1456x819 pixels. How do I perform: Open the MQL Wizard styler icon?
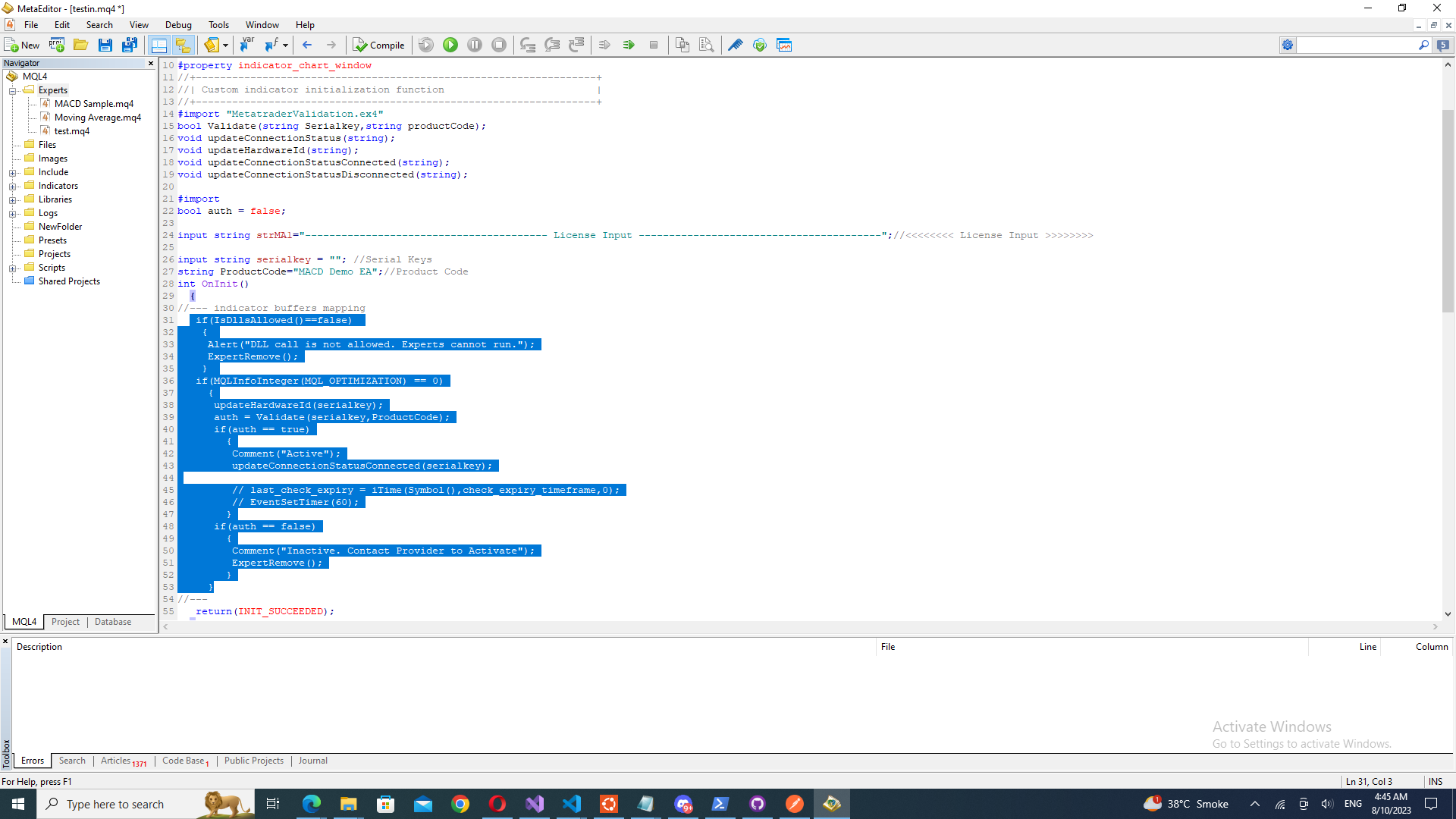coord(735,45)
